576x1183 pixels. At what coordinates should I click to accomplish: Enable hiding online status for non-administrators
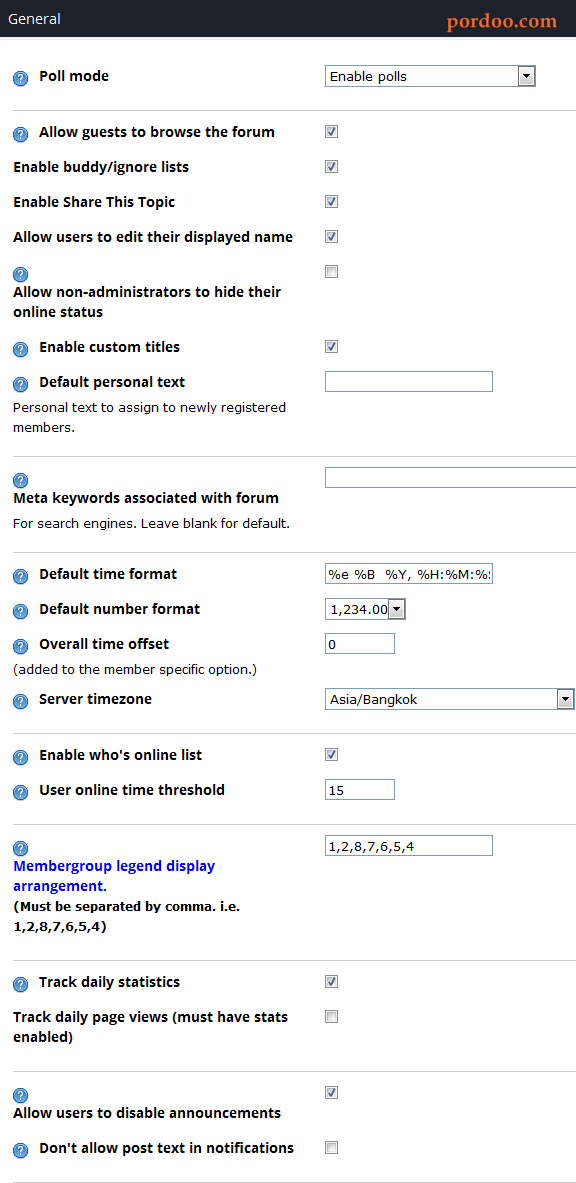(331, 272)
